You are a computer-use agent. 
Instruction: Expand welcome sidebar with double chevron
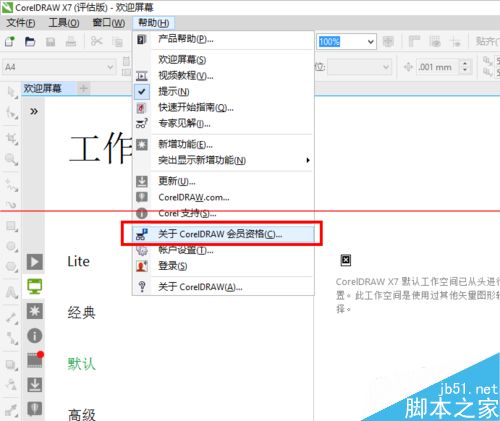[x=34, y=111]
